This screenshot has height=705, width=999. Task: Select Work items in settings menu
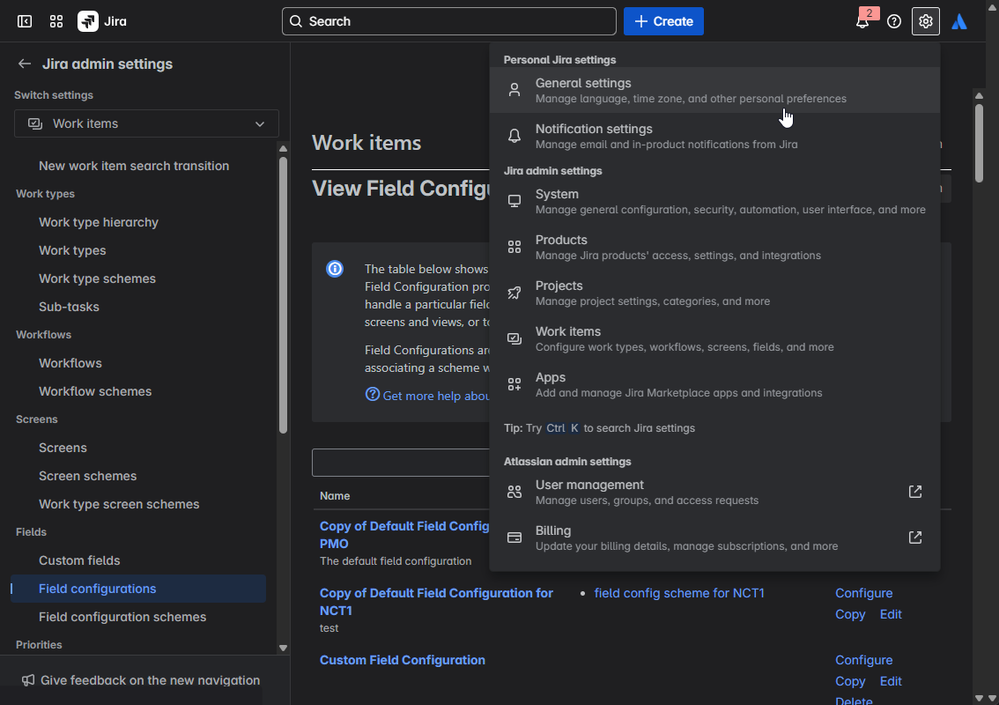[x=715, y=339]
